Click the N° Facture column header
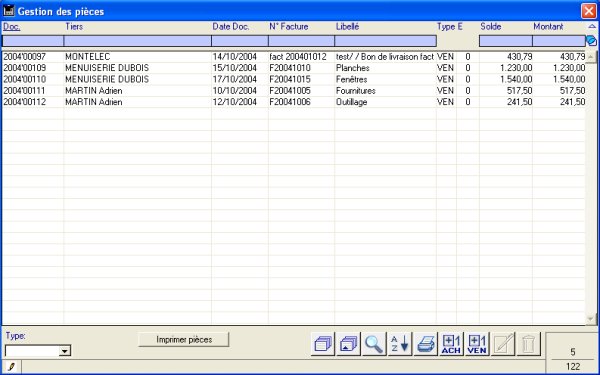Screen dimensions: 600x375 [289, 26]
